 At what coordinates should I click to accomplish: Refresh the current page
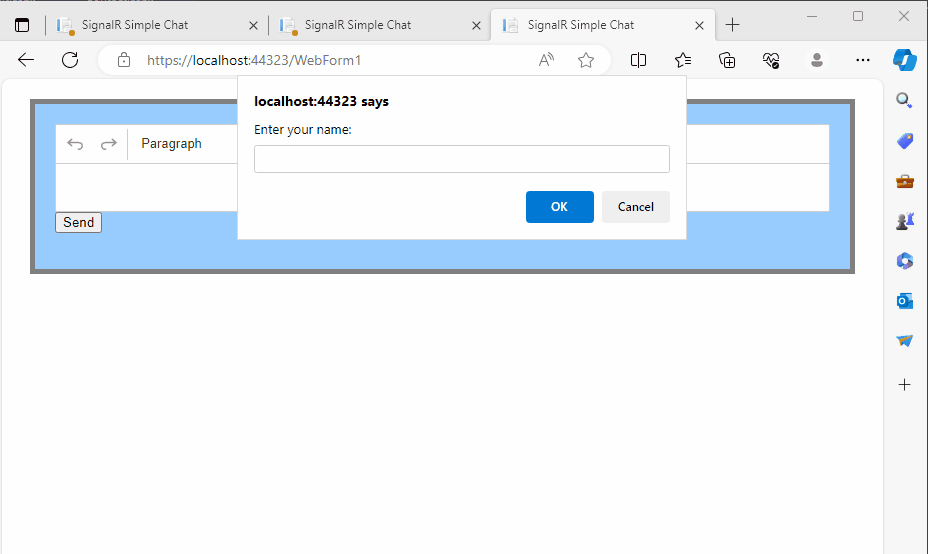(x=70, y=60)
